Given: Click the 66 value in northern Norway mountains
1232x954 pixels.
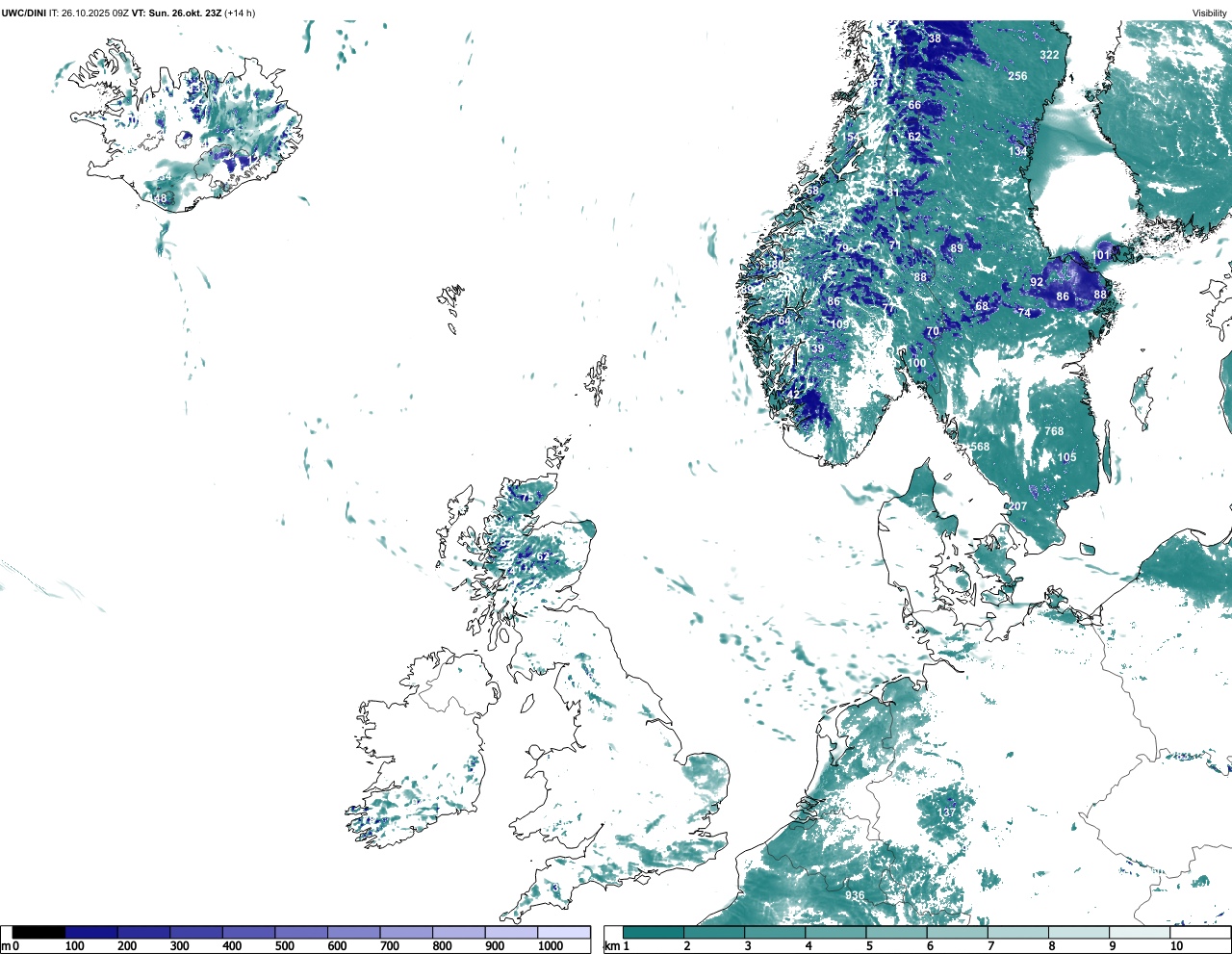Looking at the screenshot, I should (x=914, y=106).
